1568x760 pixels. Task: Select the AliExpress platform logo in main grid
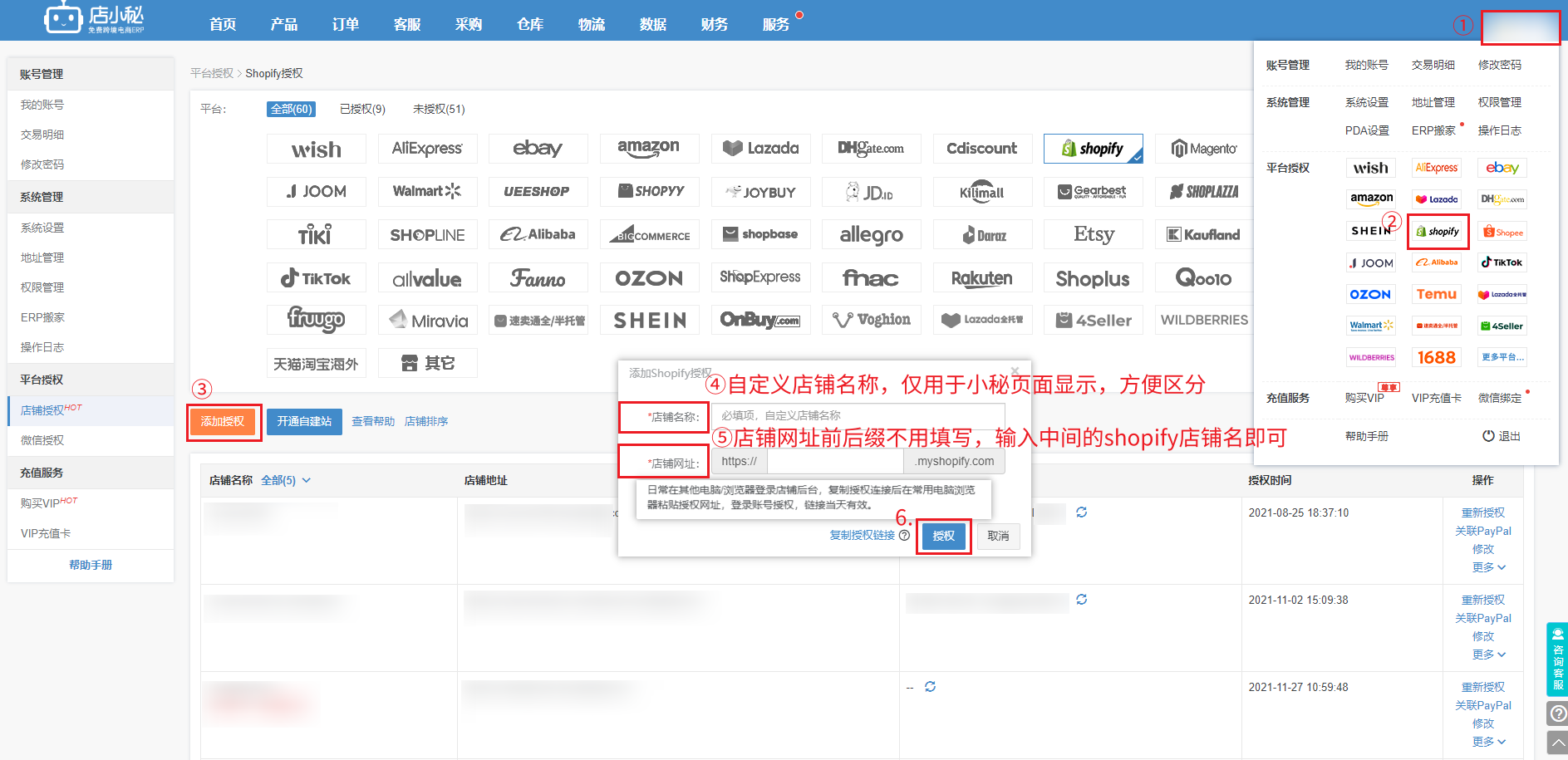[x=427, y=149]
